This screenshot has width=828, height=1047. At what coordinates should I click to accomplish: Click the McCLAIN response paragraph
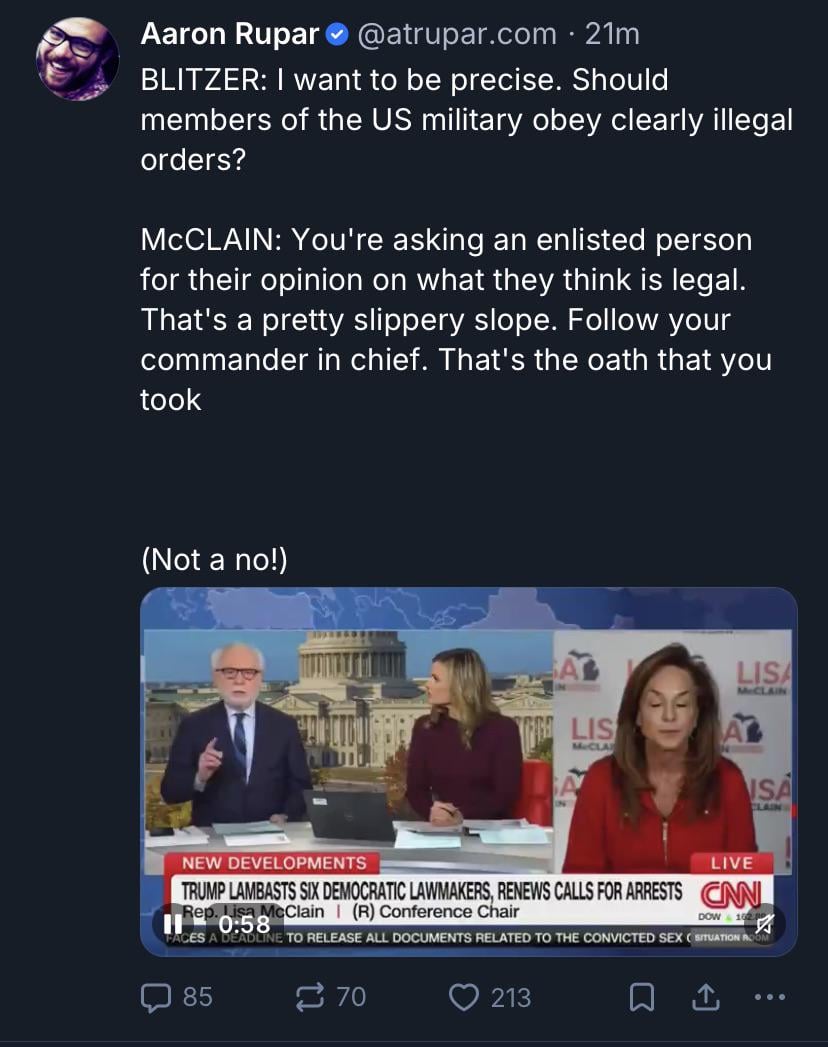click(456, 319)
